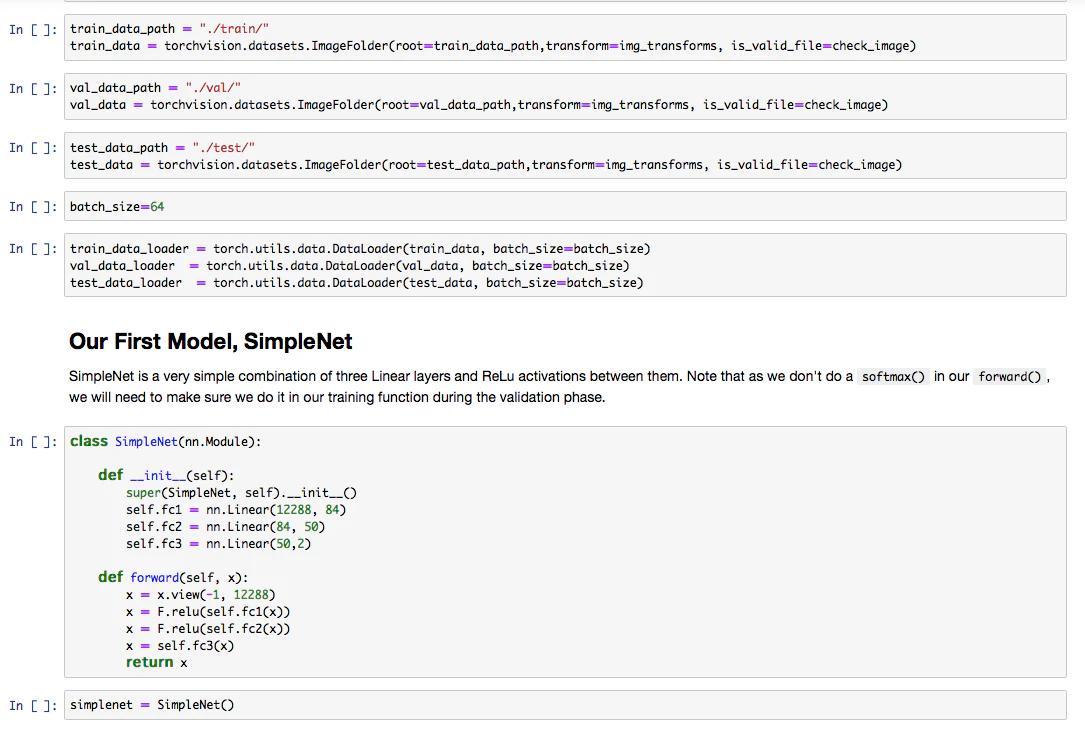Click the In [ ] prompt of the train_data cell
This screenshot has height=755, width=1085.
[x=33, y=29]
